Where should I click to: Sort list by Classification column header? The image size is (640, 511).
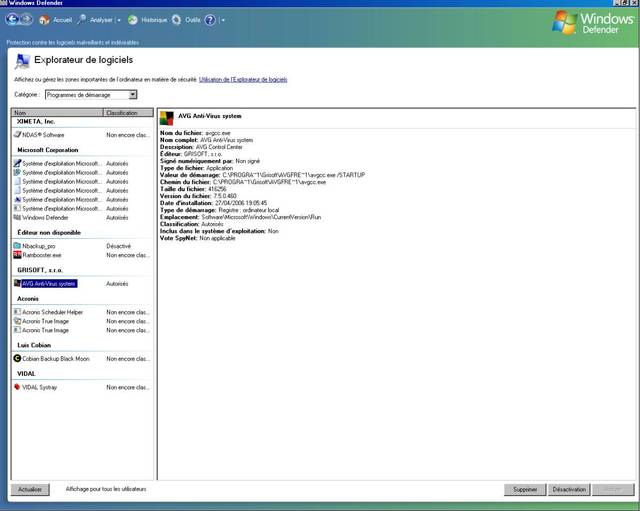tap(128, 113)
